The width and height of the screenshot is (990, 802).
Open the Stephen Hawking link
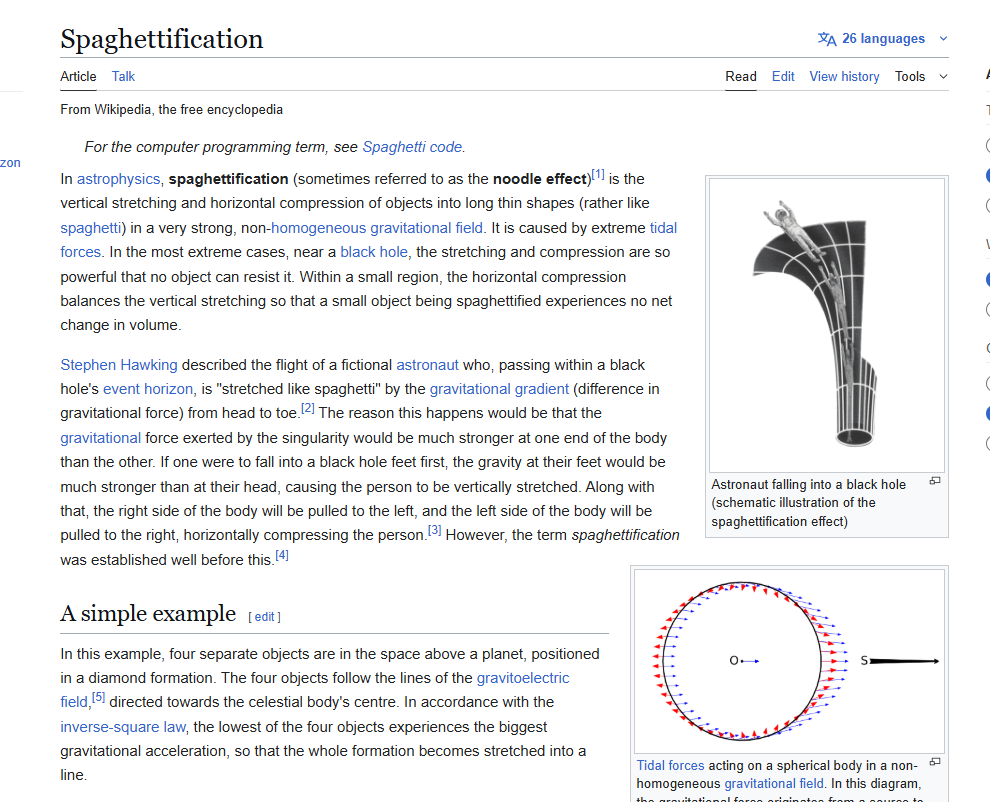tap(119, 365)
